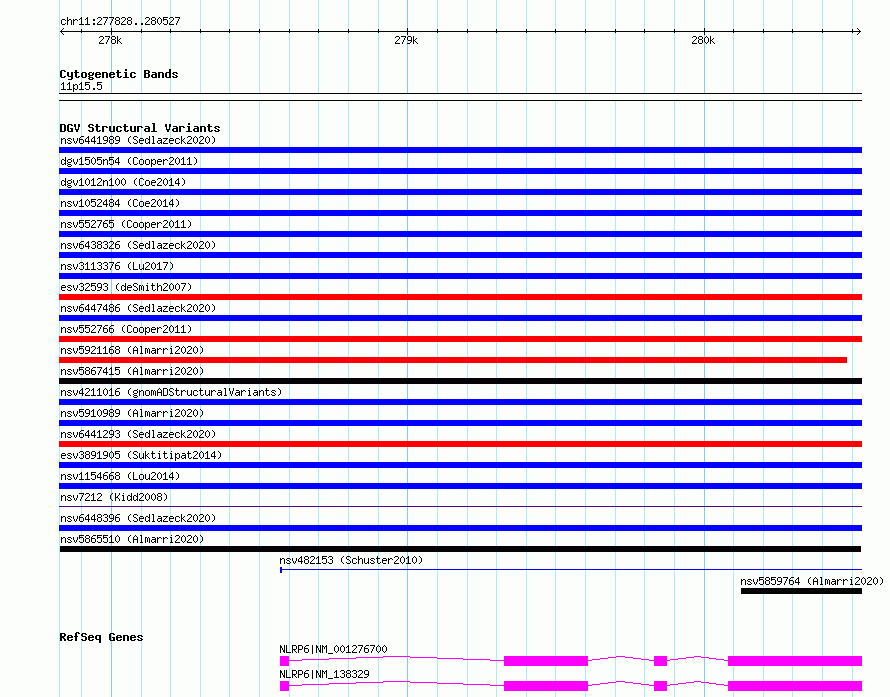Select the nsv552765 (Cooper2011) label
Screen dimensions: 890x697
click(126, 224)
